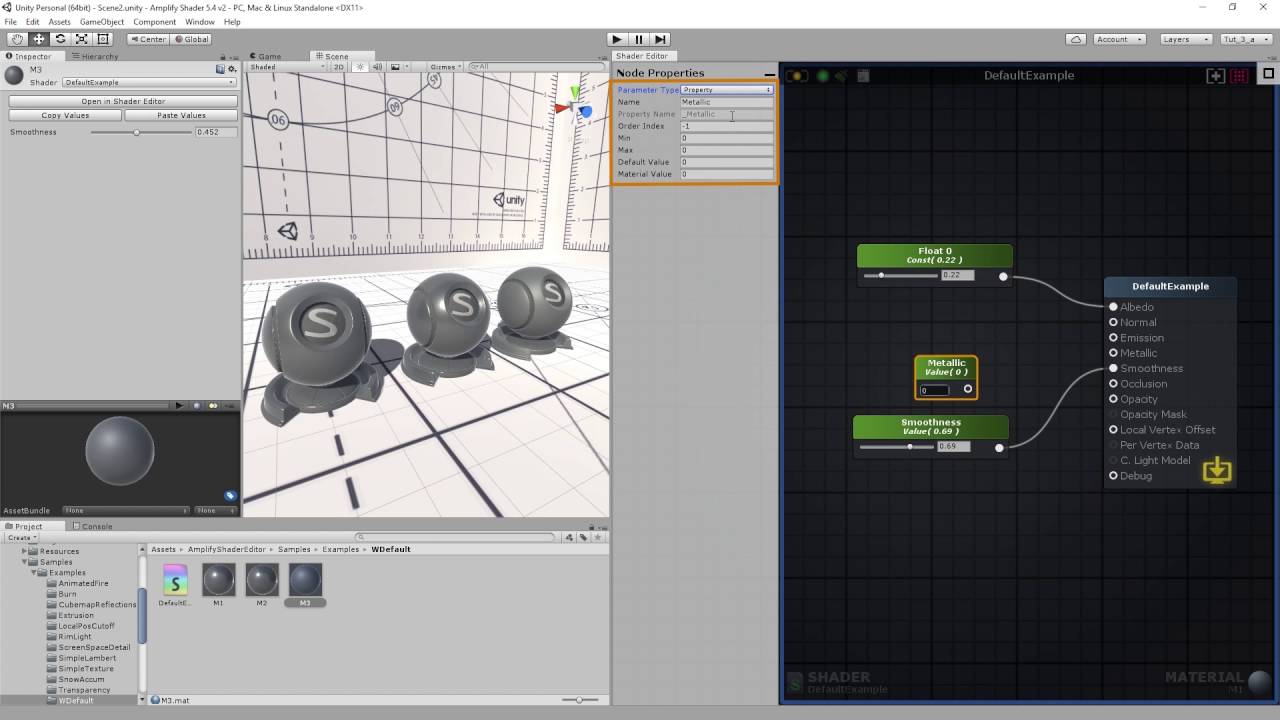Open the Component menu

tap(154, 22)
